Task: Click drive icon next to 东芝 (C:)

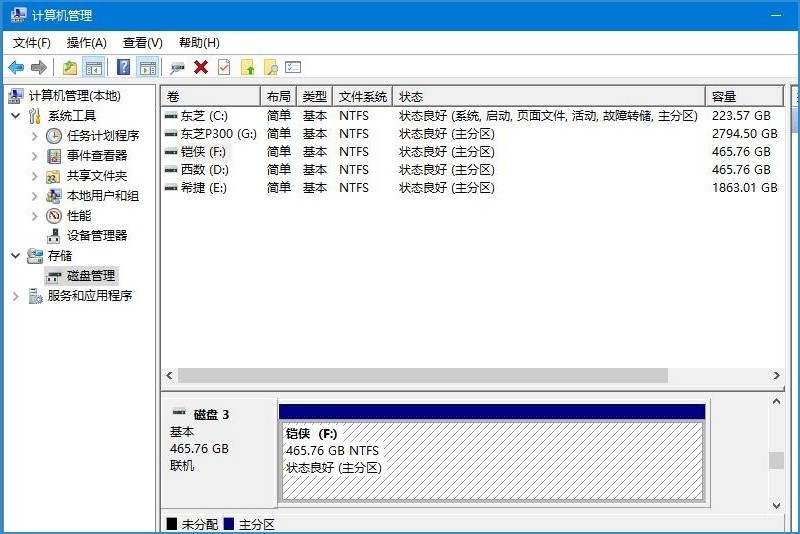Action: tap(171, 116)
